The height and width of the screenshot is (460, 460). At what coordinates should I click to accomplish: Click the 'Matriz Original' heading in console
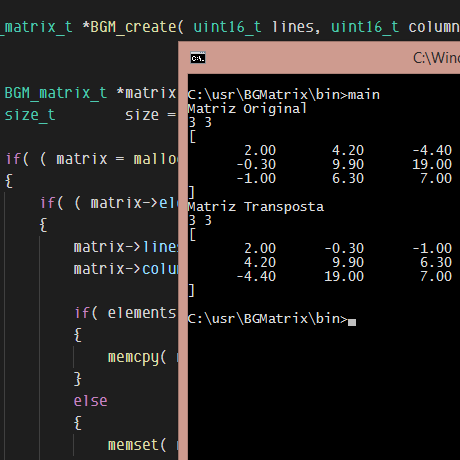[x=247, y=109]
